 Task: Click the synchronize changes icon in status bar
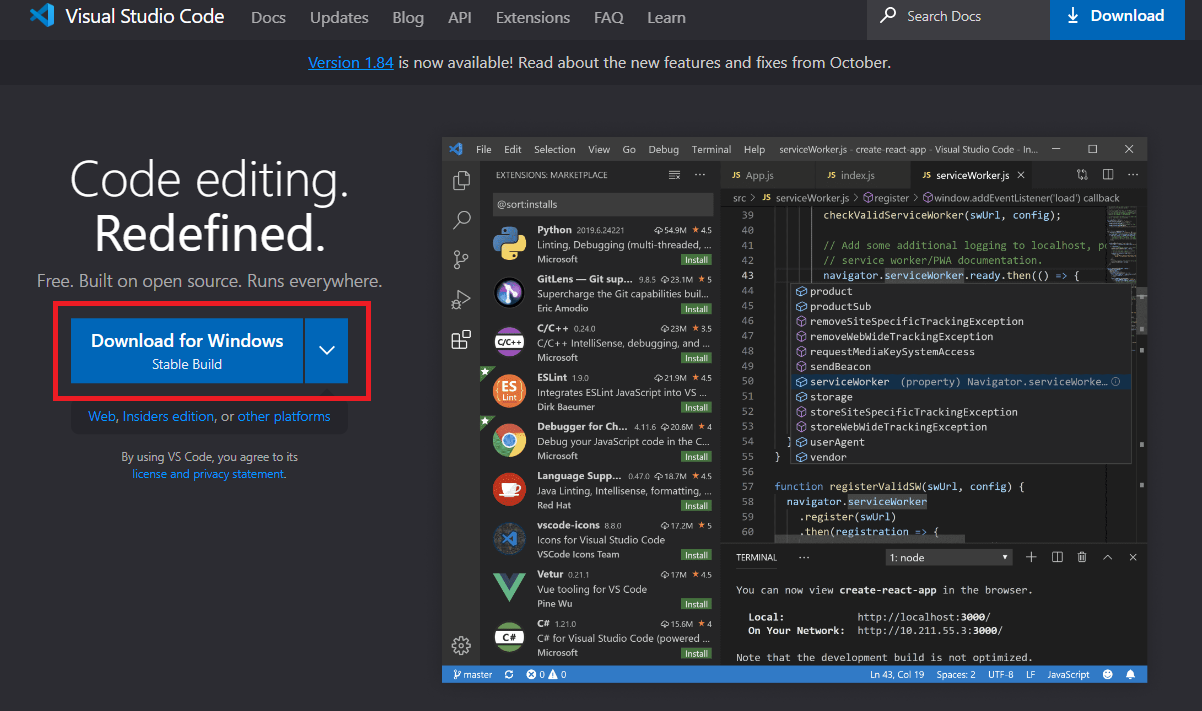[x=509, y=675]
